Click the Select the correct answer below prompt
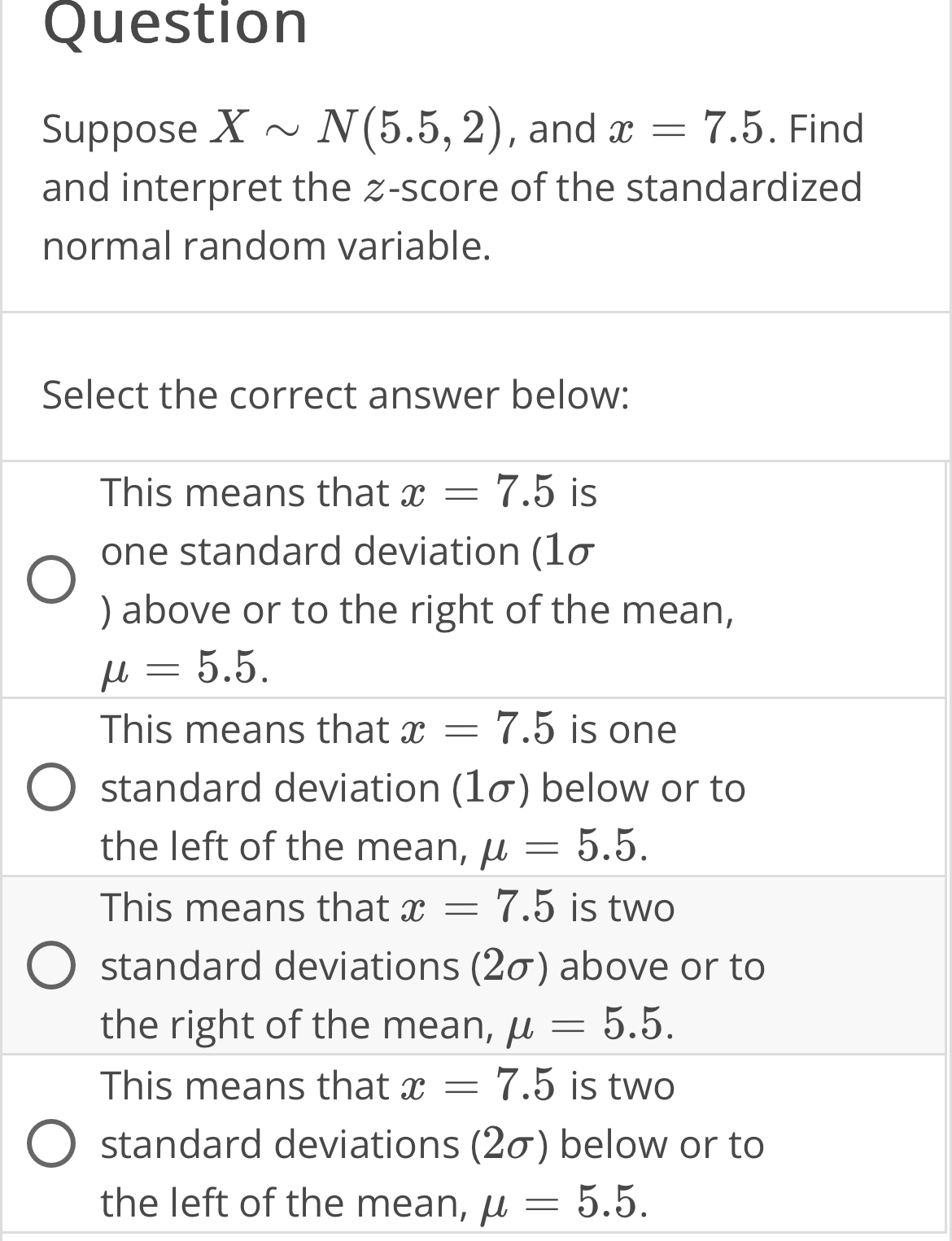Image resolution: width=952 pixels, height=1241 pixels. click(x=334, y=395)
